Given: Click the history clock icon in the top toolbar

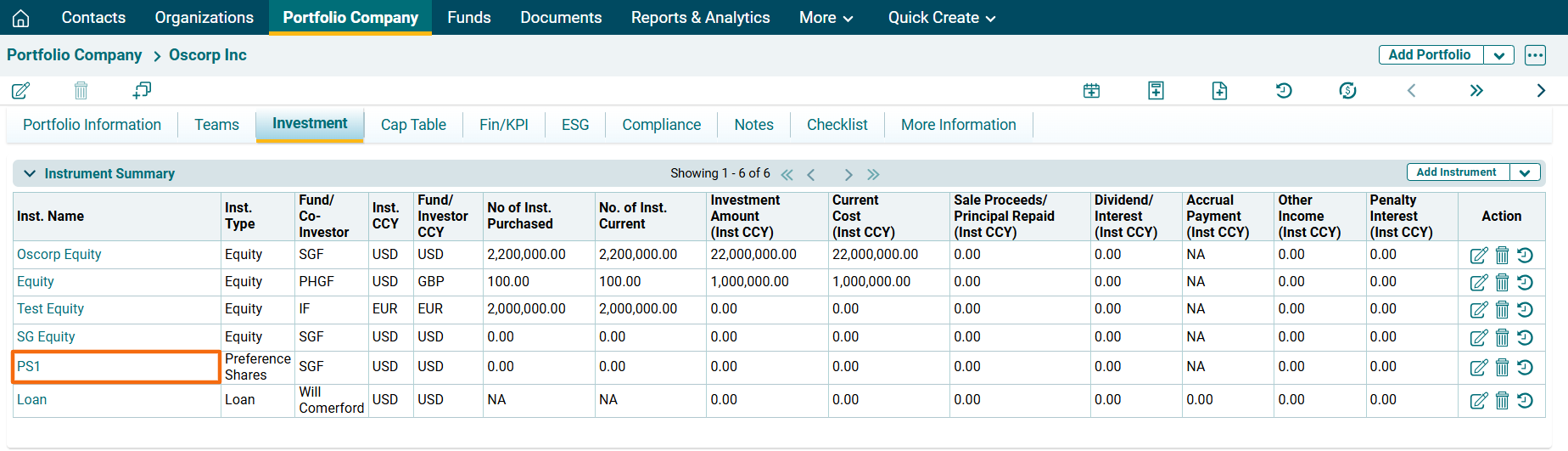Looking at the screenshot, I should tap(1284, 90).
